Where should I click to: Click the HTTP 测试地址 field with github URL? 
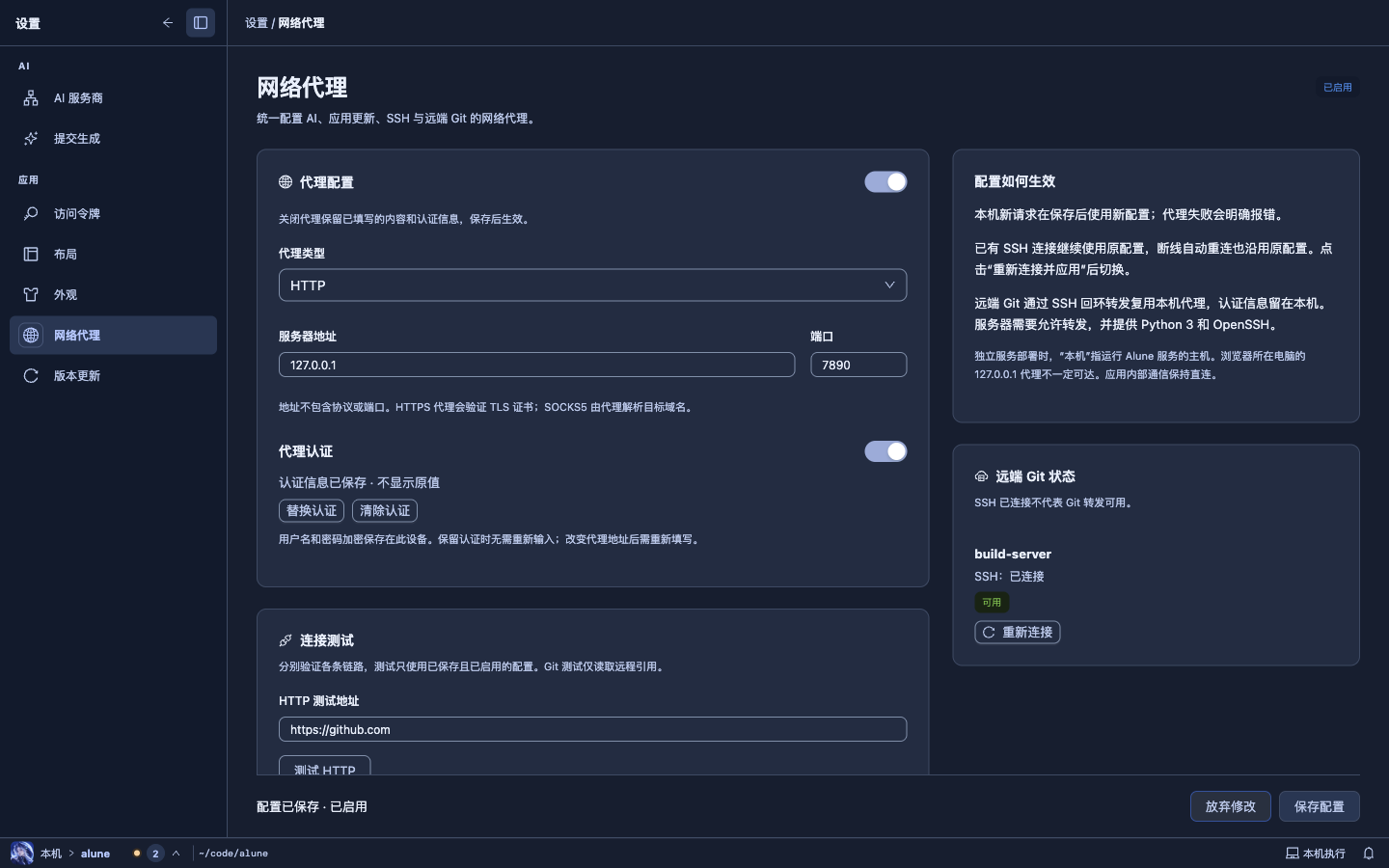[592, 730]
